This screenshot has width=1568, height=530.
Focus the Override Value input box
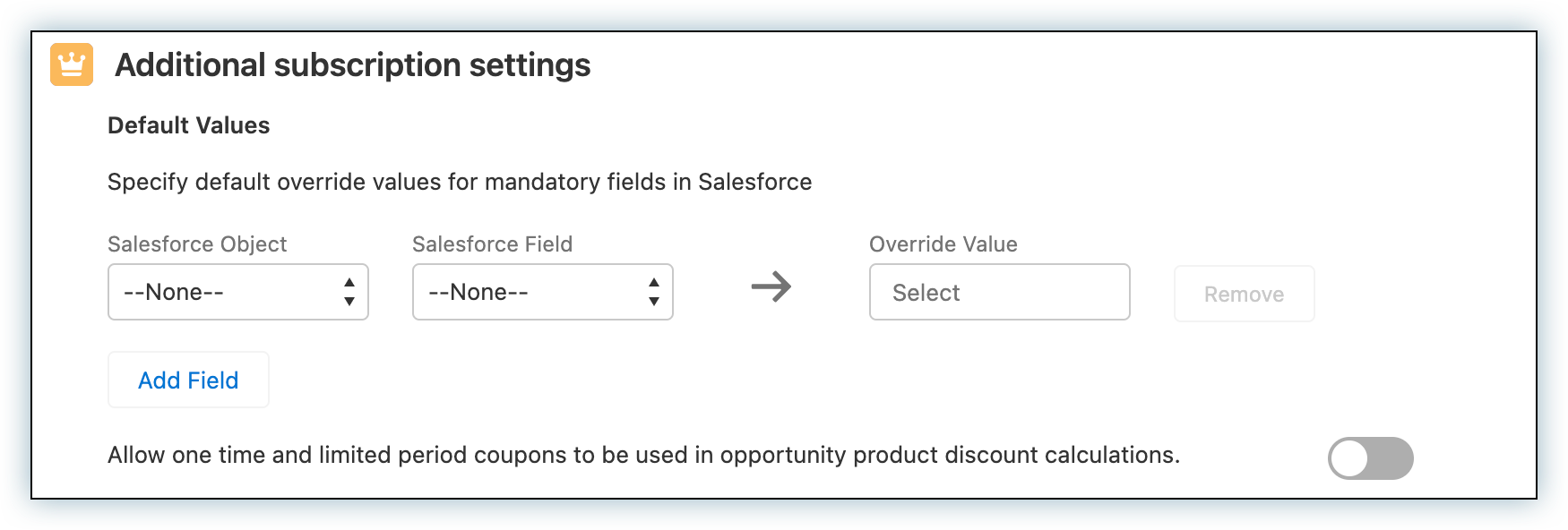pyautogui.click(x=999, y=292)
